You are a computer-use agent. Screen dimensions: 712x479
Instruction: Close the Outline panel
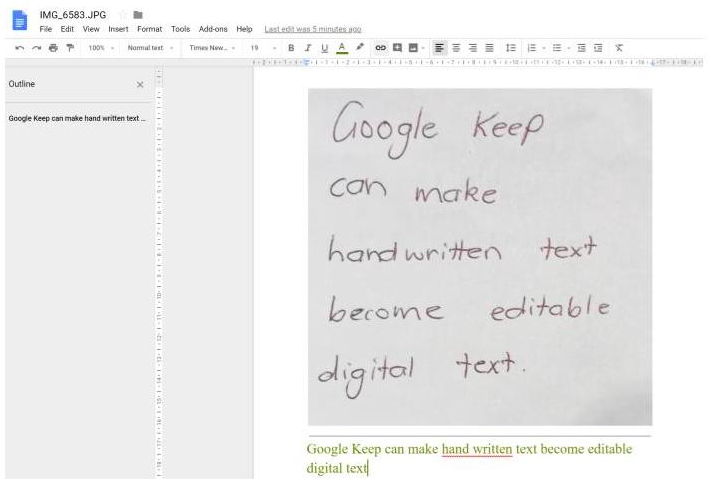click(x=140, y=84)
